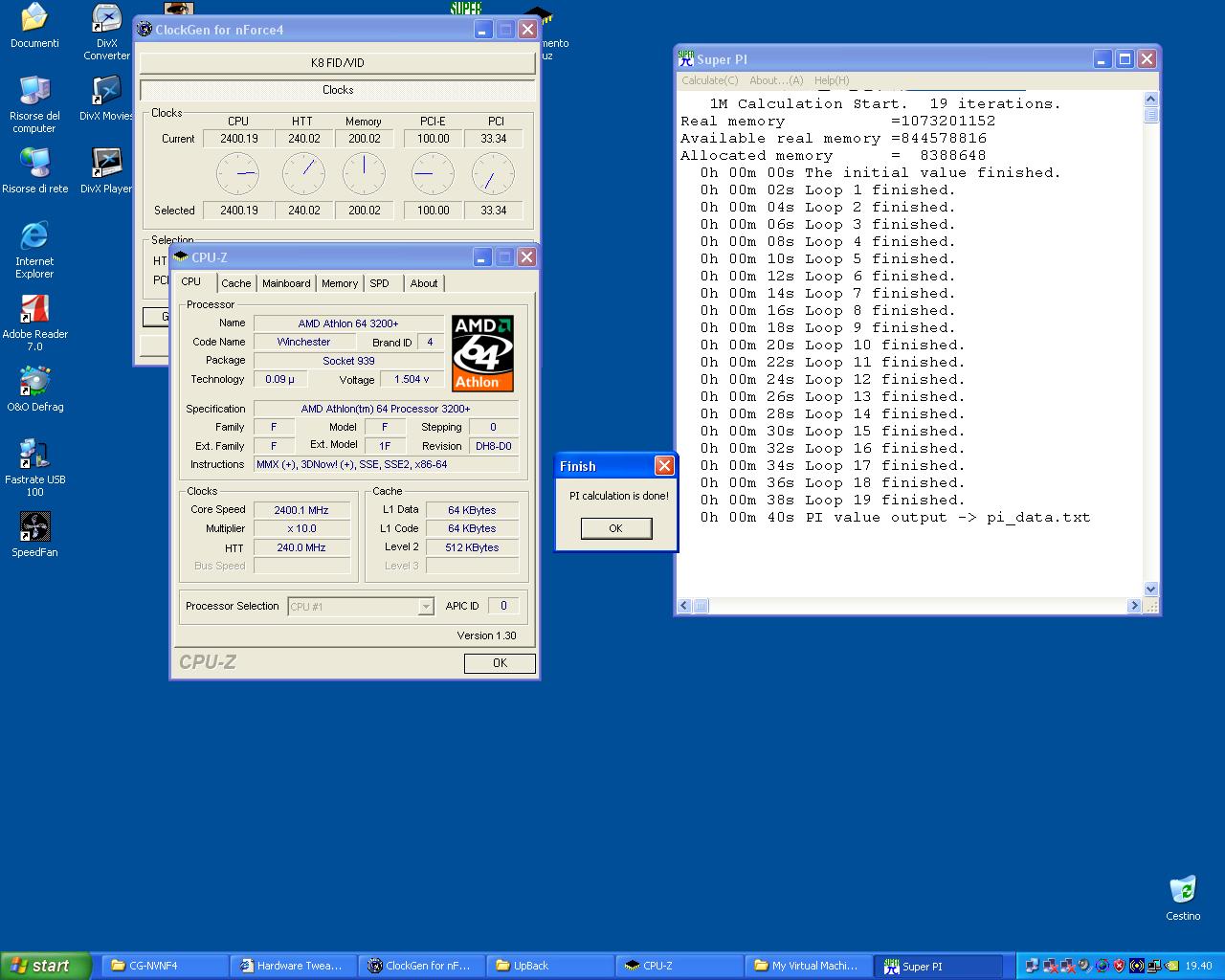Switch to the Mainboard tab in CPU-Z

coord(286,283)
